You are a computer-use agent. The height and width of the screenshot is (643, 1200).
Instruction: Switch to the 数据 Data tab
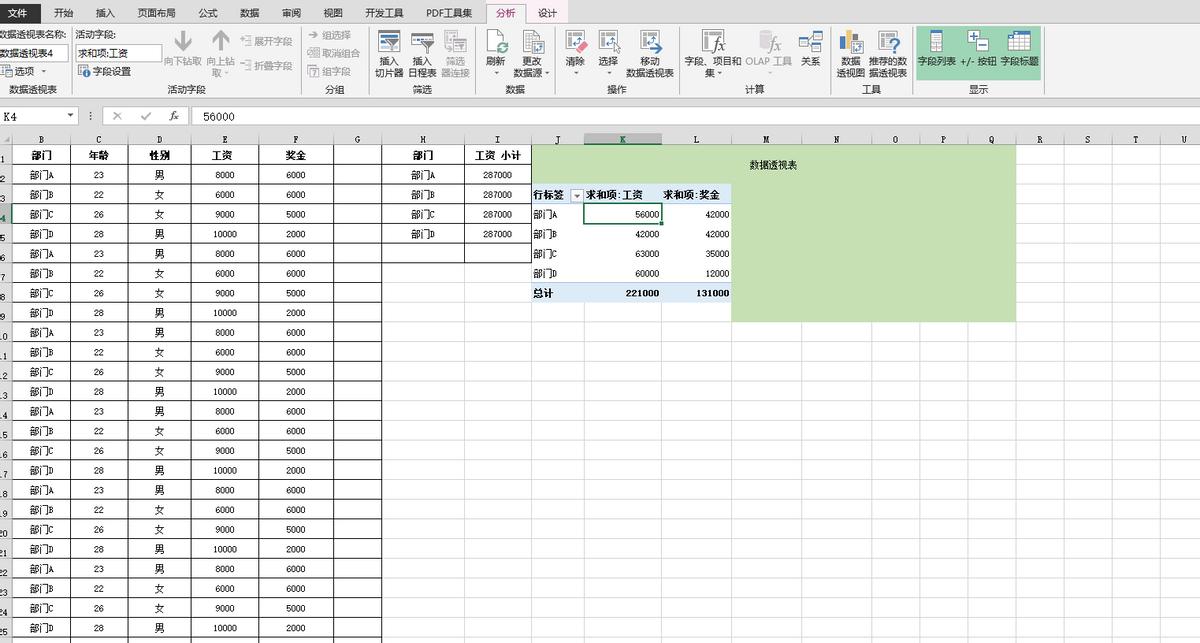pyautogui.click(x=250, y=13)
